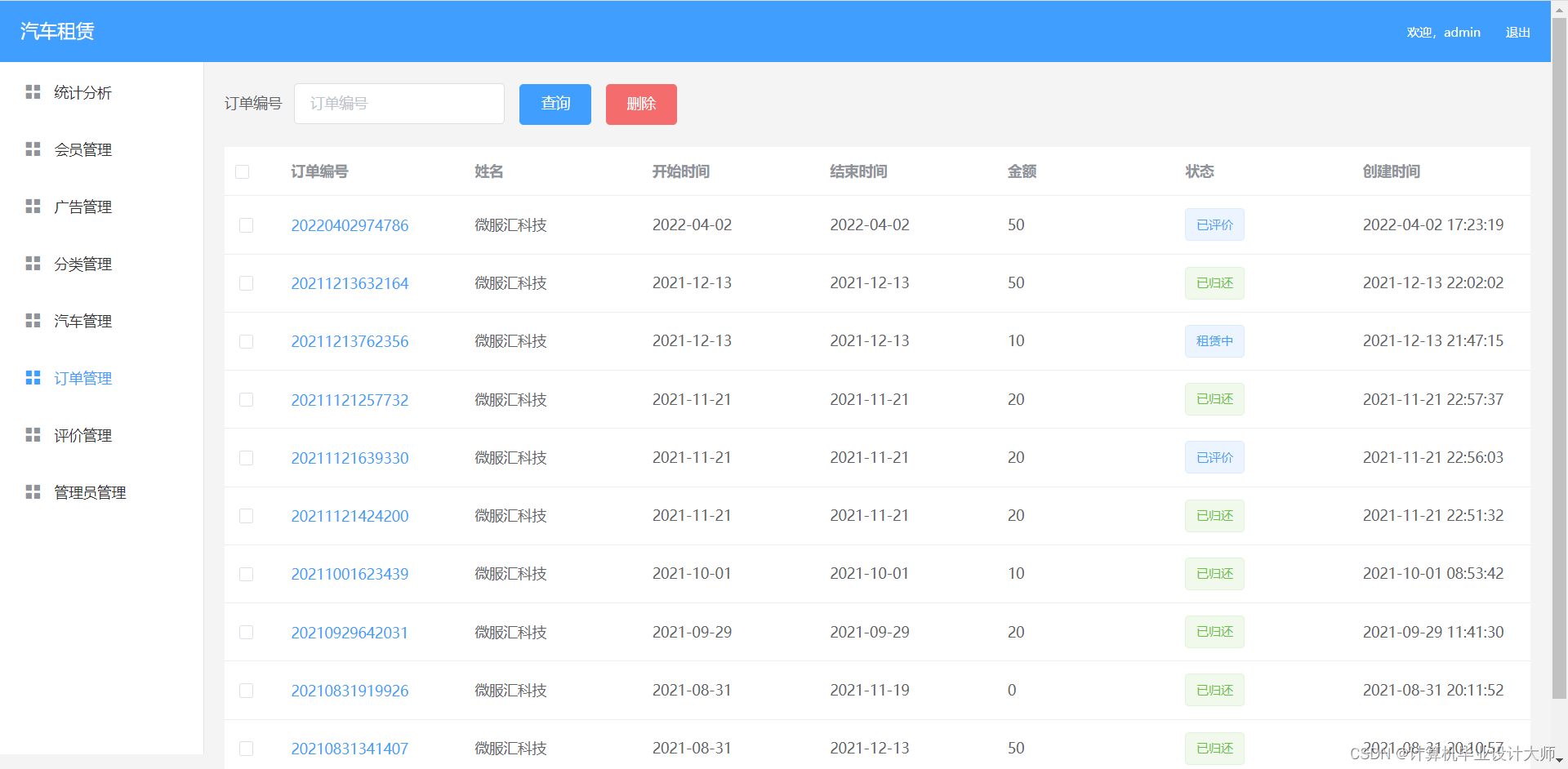Click the 已归还 tag for order 20211001623439
The width and height of the screenshot is (1568, 769).
point(1214,574)
